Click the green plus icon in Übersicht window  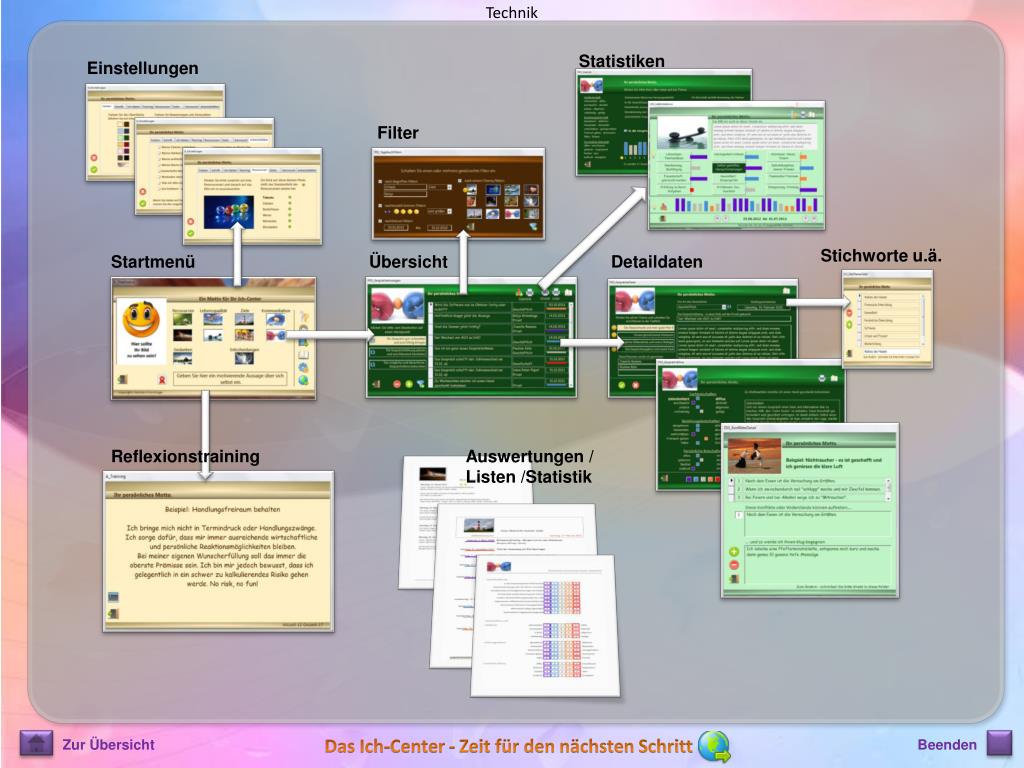[409, 384]
